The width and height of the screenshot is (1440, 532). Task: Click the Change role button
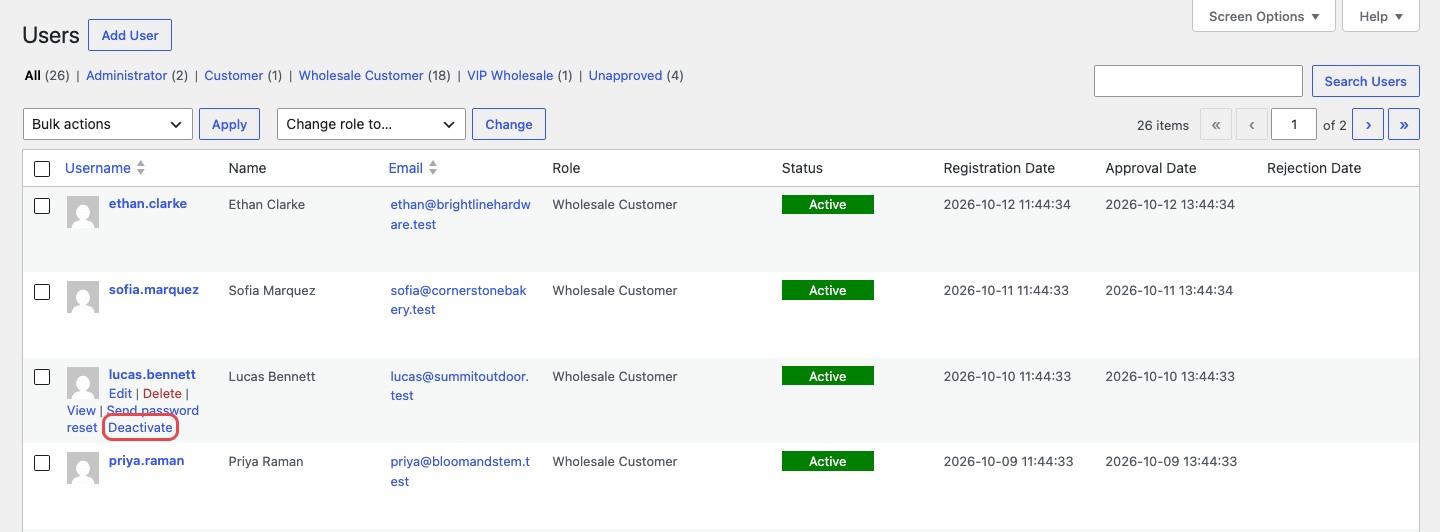(509, 124)
